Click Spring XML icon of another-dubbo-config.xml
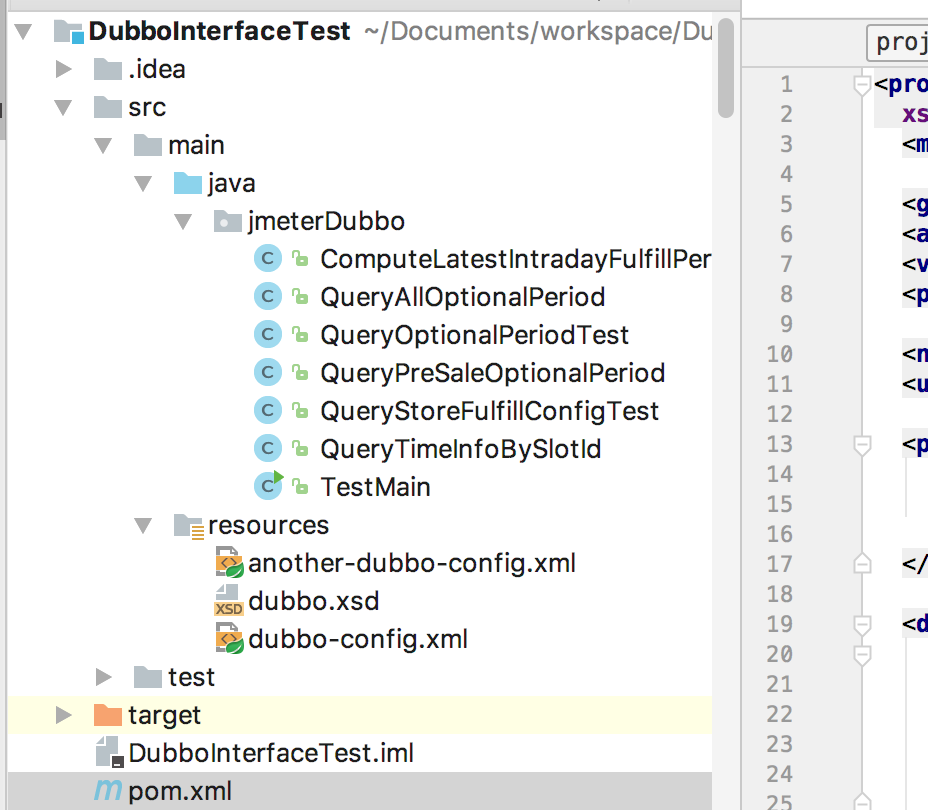The image size is (928, 810). pos(229,563)
